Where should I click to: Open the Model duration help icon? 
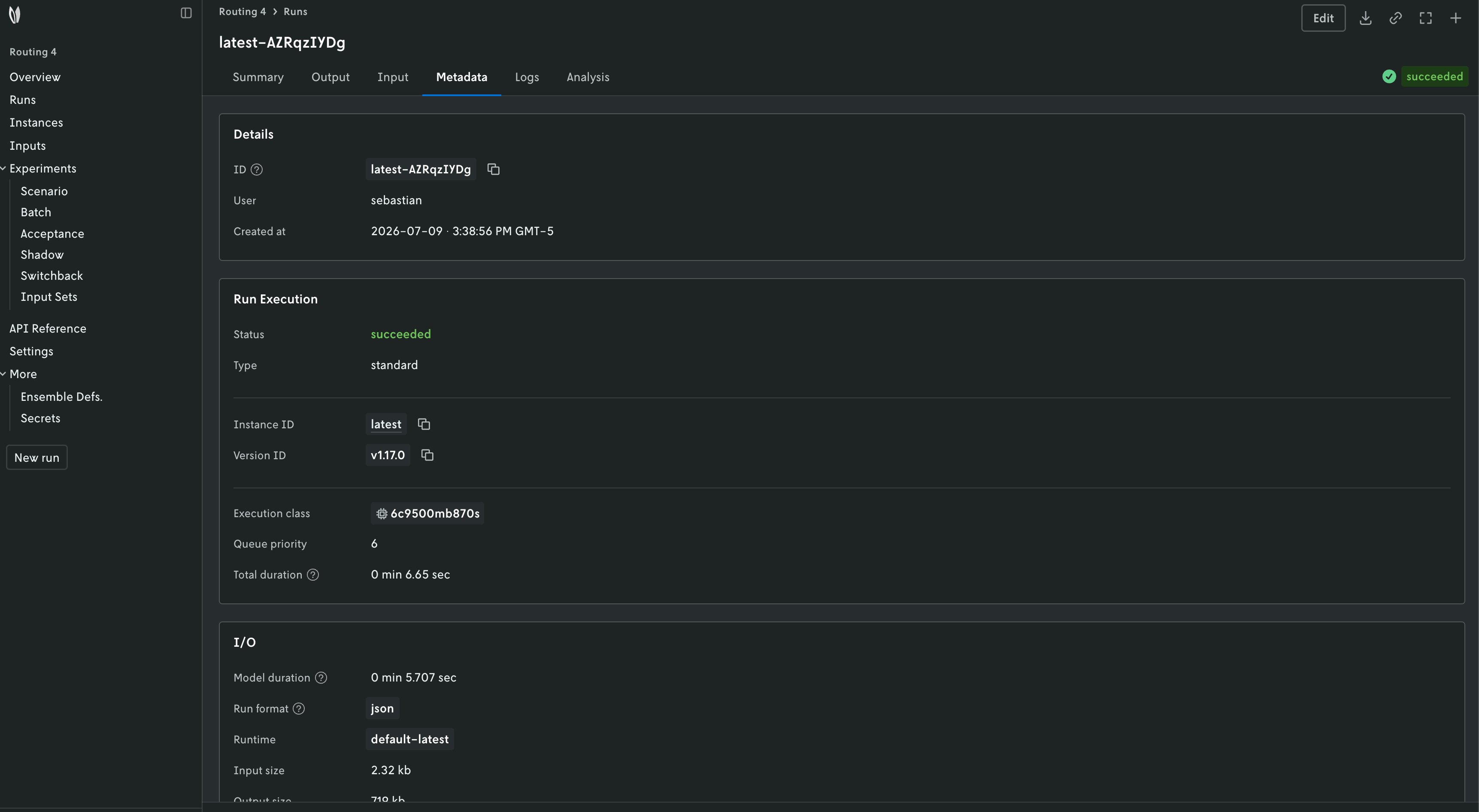click(x=321, y=678)
